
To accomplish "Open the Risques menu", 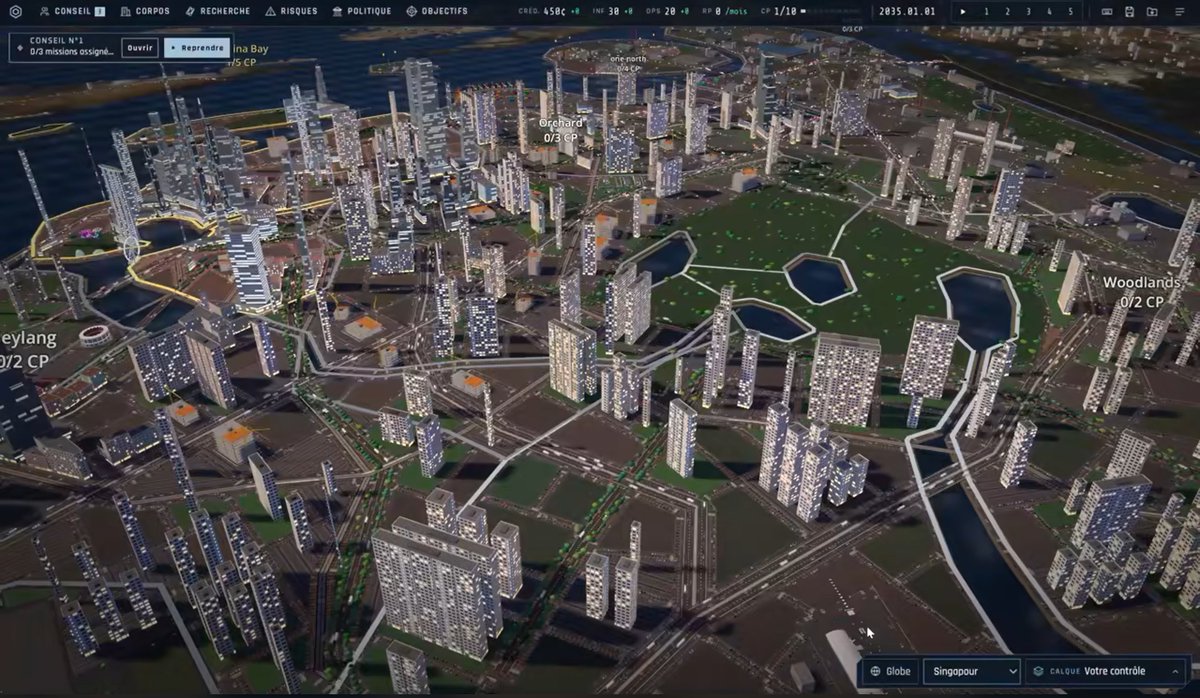I will [292, 11].
